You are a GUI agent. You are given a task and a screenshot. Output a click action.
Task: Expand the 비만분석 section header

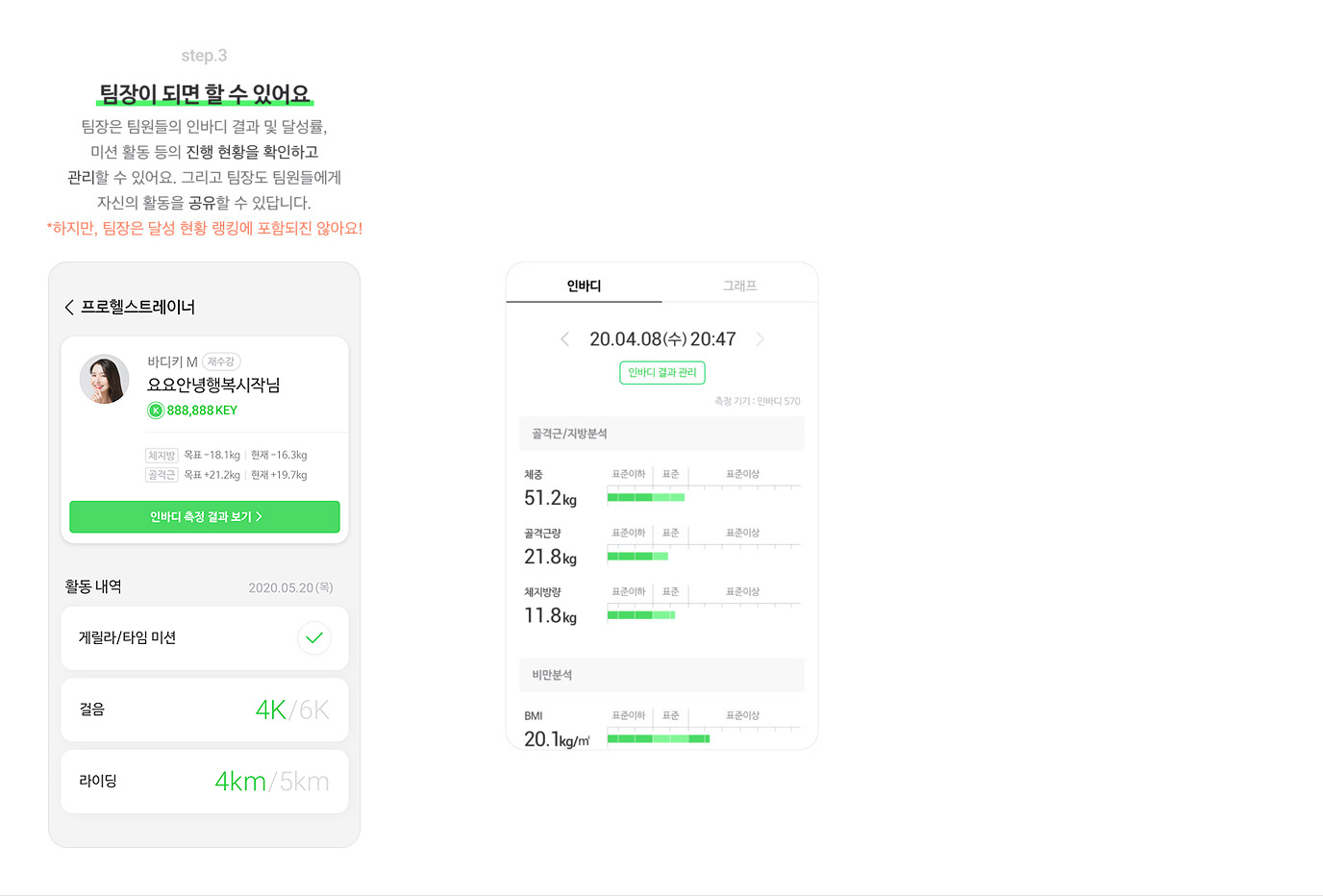click(x=661, y=675)
